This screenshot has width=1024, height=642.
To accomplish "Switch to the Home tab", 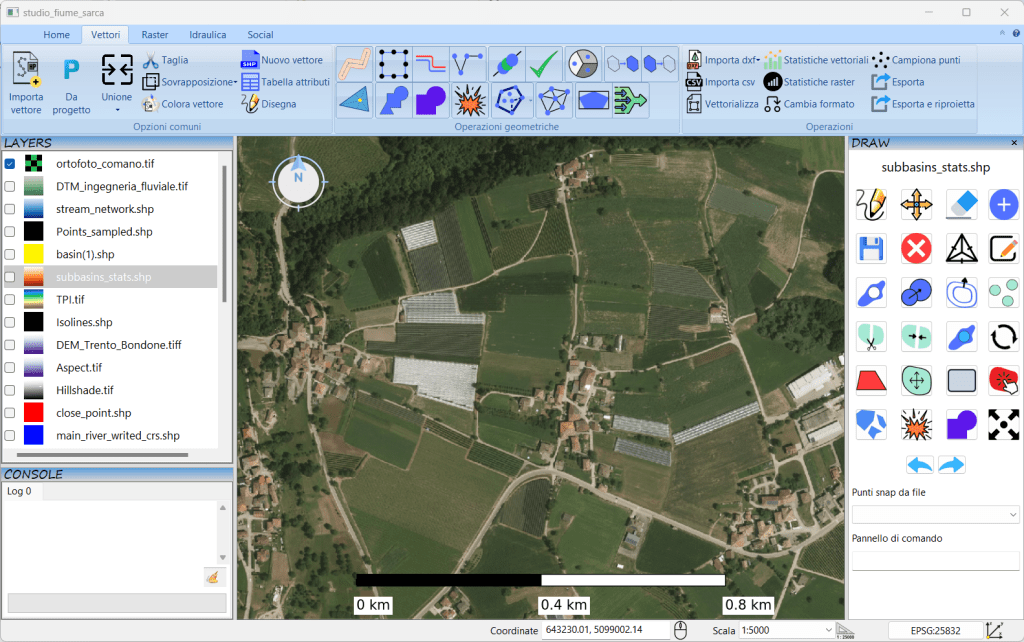I will coord(56,35).
